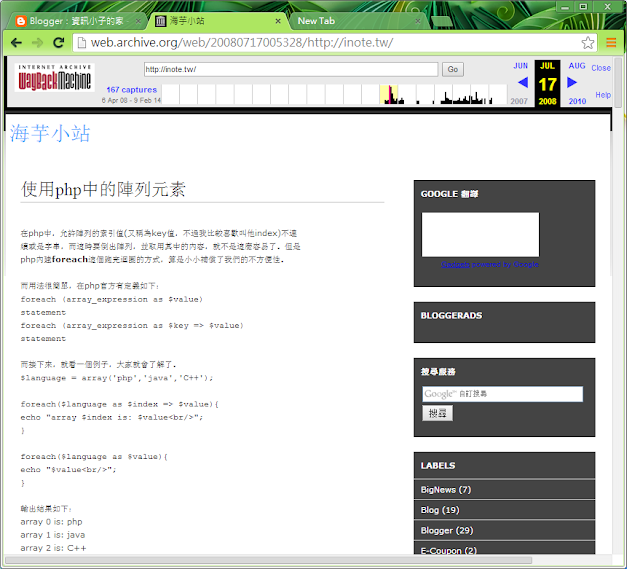Click the highlighted capture on the timeline
640x569 pixels.
(x=389, y=95)
